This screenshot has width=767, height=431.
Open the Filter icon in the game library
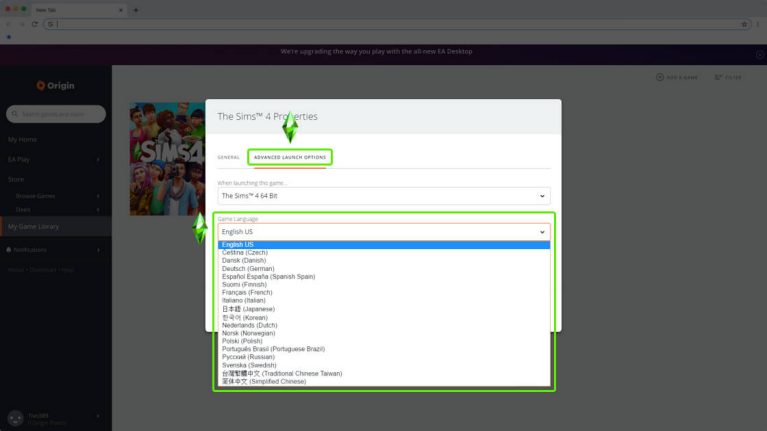(719, 77)
